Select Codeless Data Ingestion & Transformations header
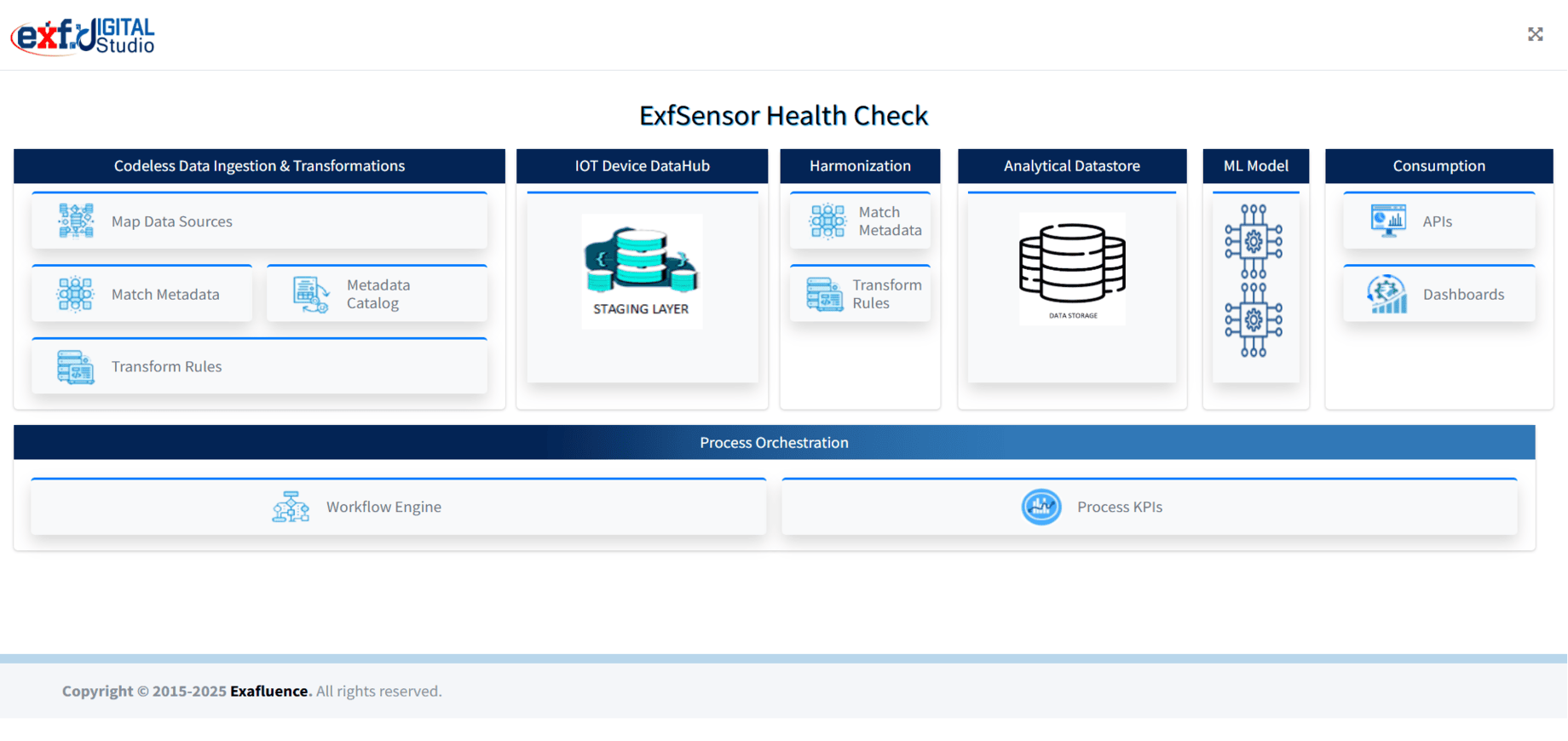 tap(259, 166)
